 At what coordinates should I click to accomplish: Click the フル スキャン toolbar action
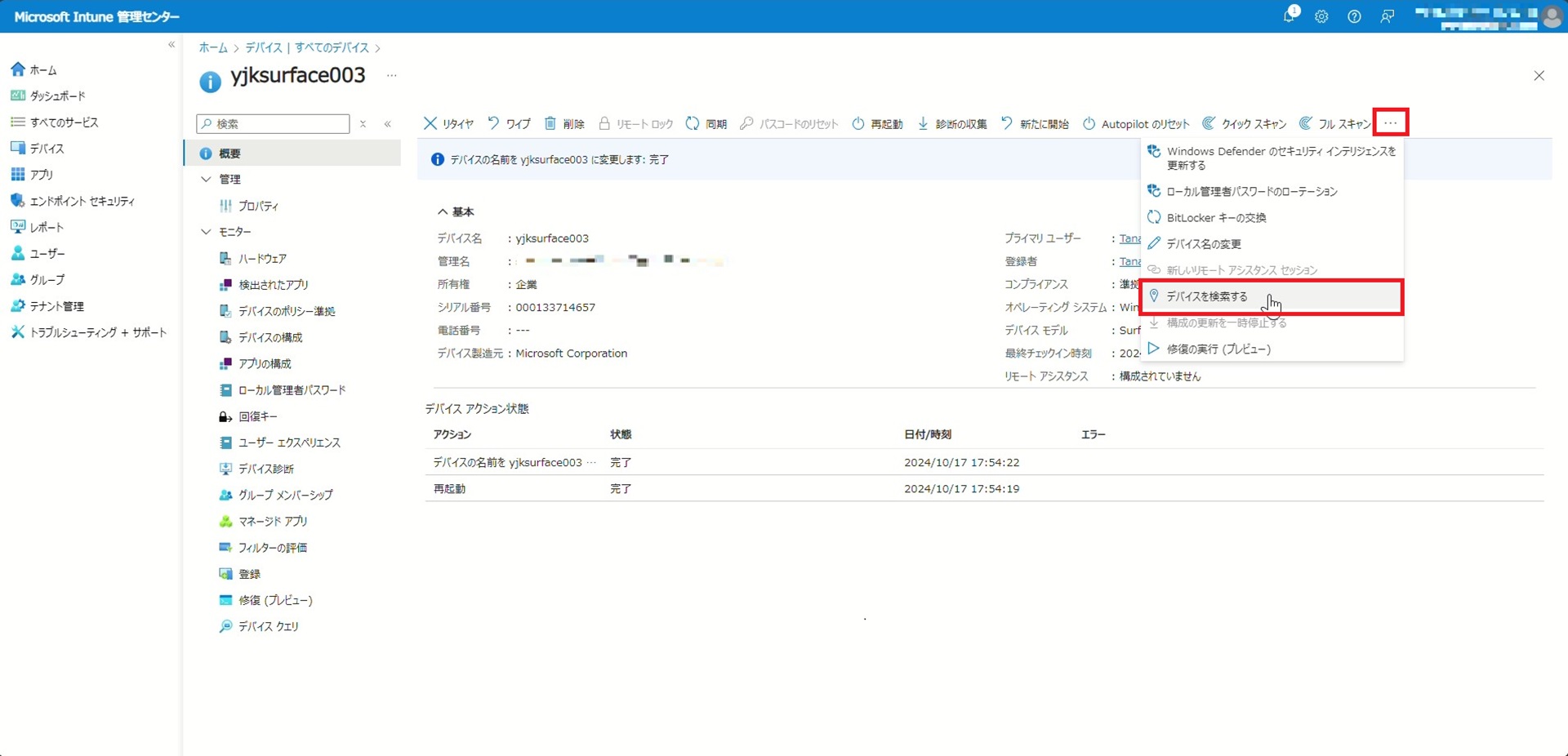click(1335, 124)
